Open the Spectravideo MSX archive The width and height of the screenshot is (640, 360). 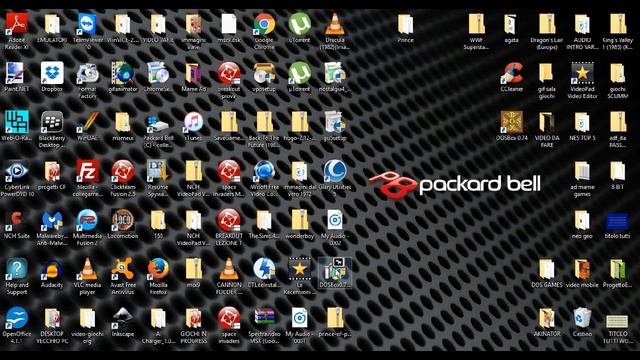pos(264,318)
